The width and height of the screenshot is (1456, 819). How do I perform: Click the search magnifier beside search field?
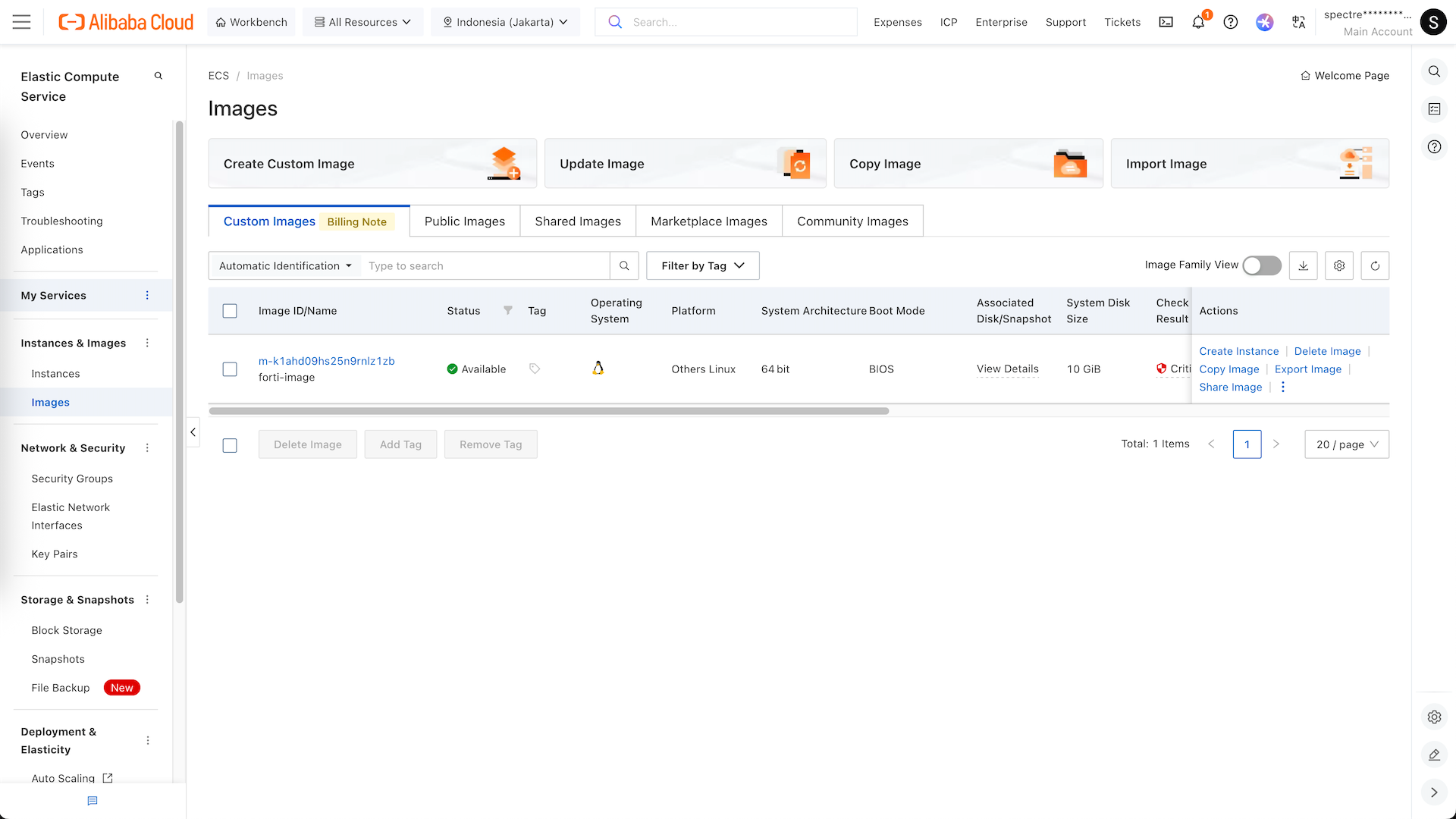tap(624, 265)
